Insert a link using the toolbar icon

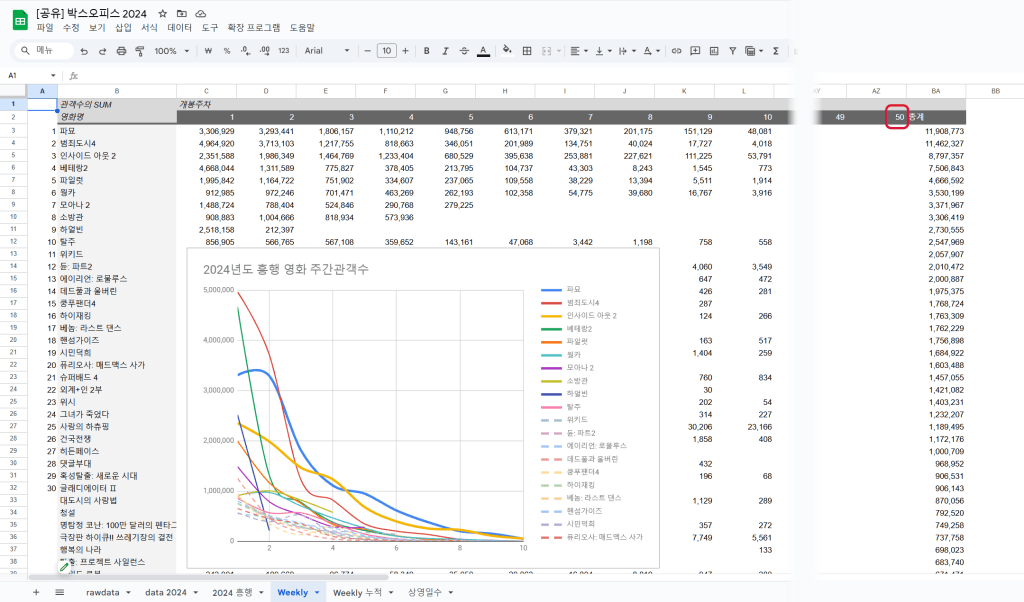[x=677, y=50]
